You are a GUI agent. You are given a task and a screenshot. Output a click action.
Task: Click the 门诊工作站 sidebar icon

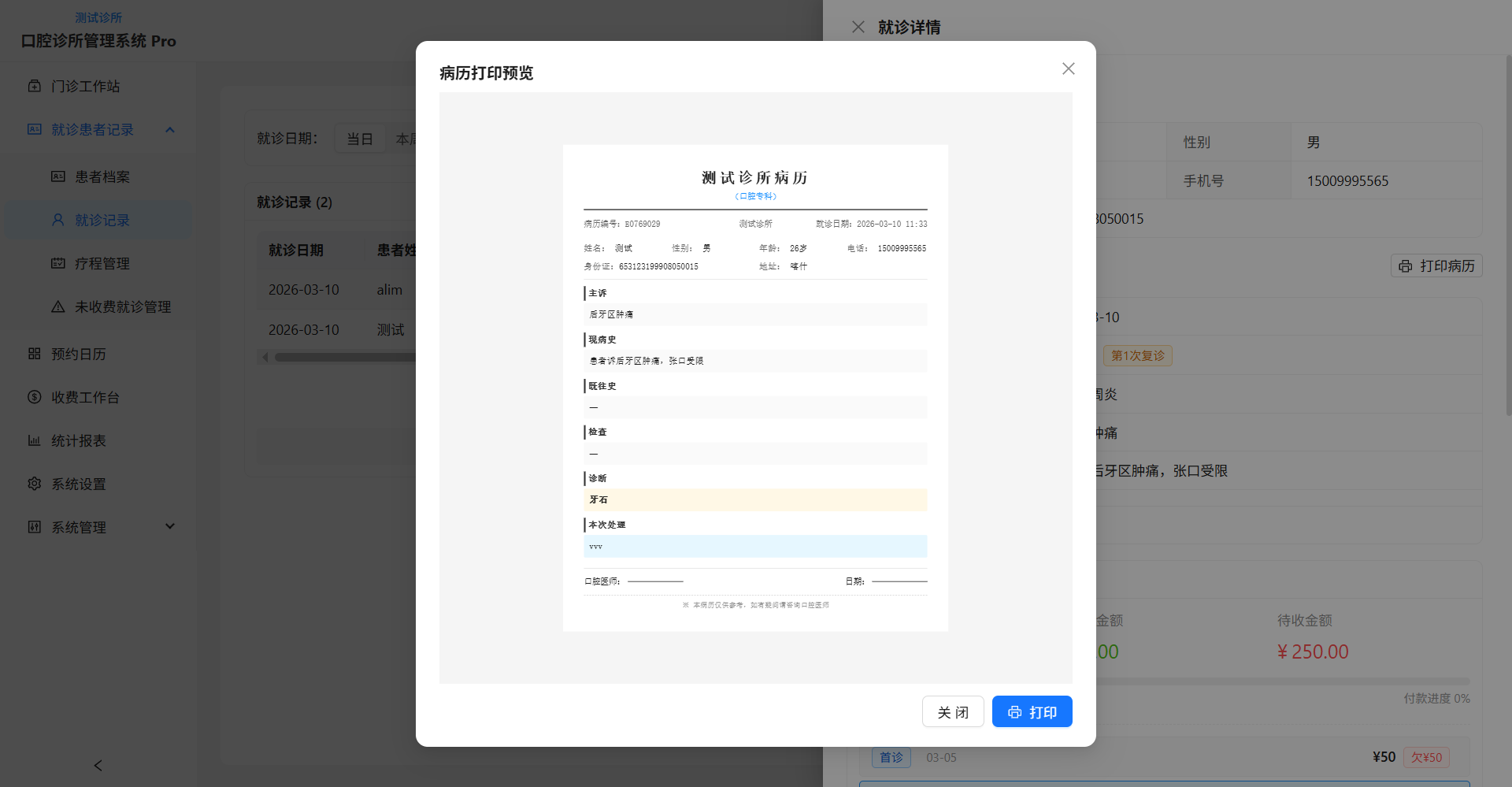pos(35,86)
